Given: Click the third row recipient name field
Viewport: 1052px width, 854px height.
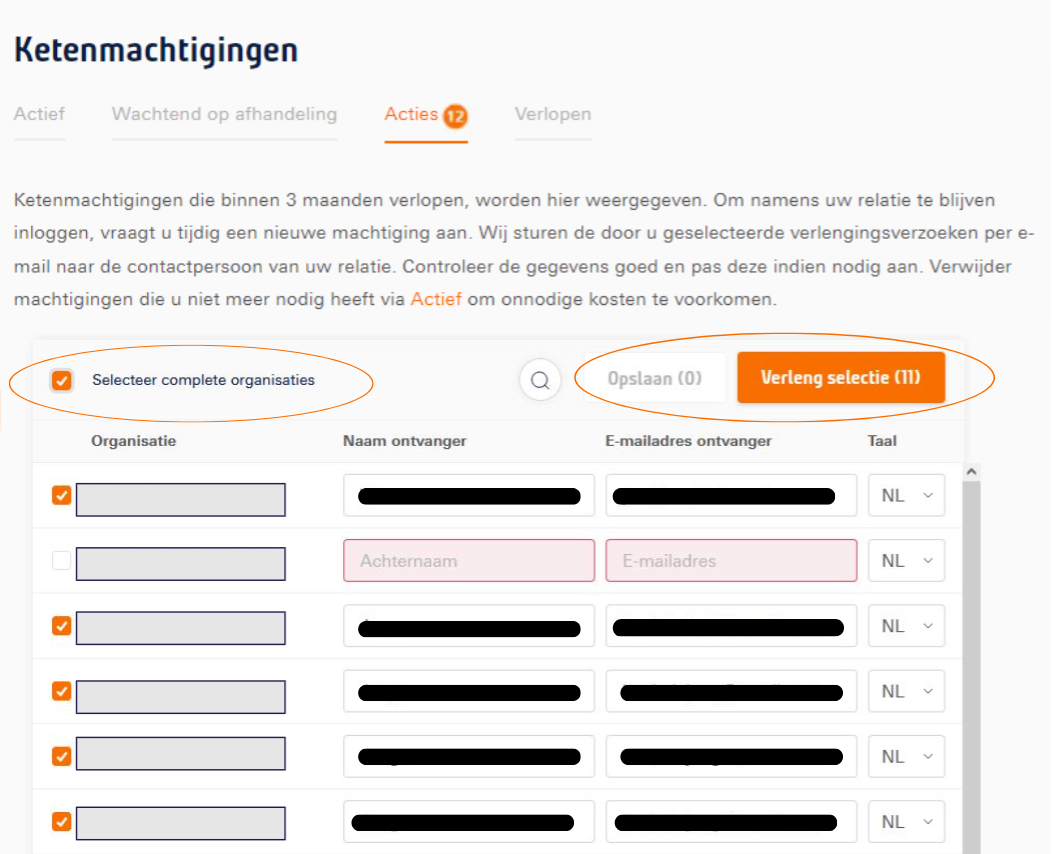Looking at the screenshot, I should (x=469, y=626).
